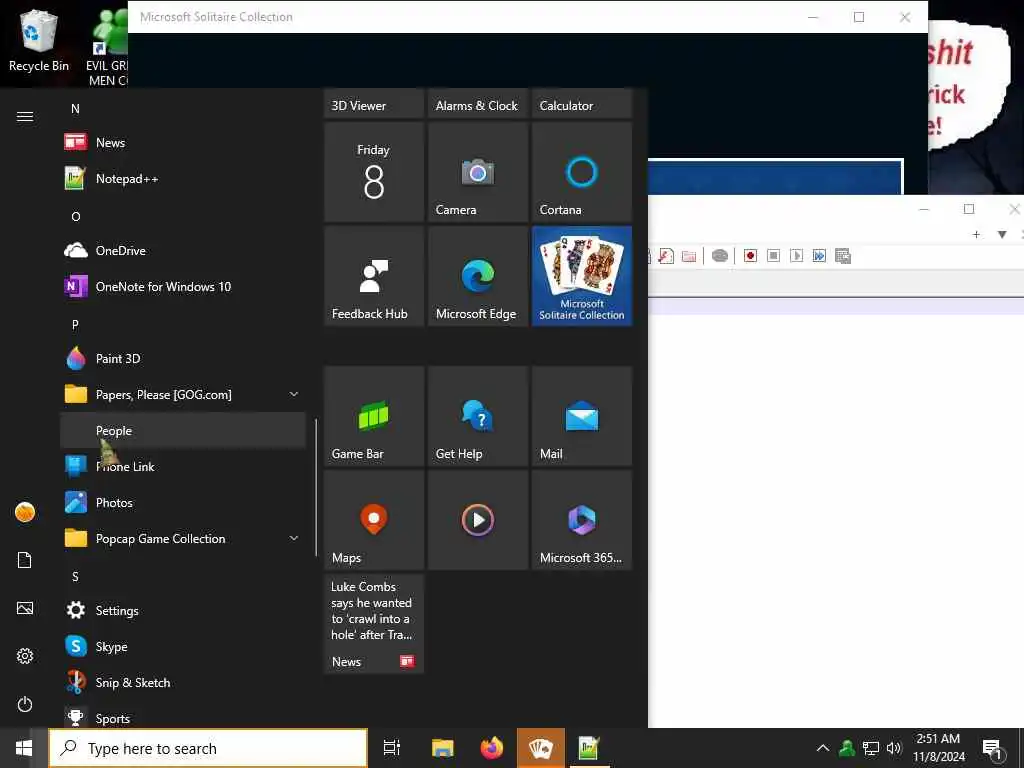Launch Microsoft Edge tile

[477, 276]
